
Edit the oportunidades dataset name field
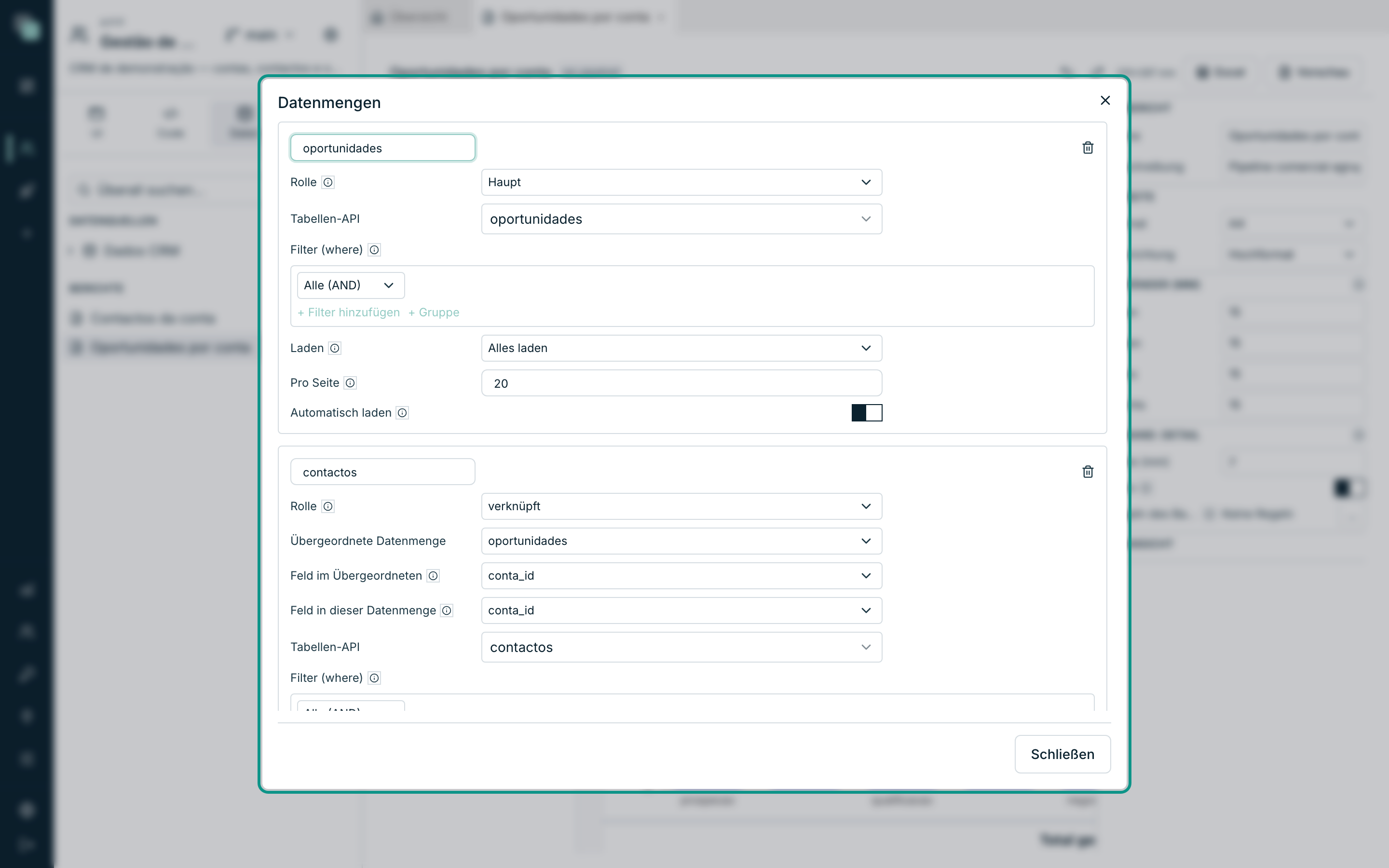point(383,148)
